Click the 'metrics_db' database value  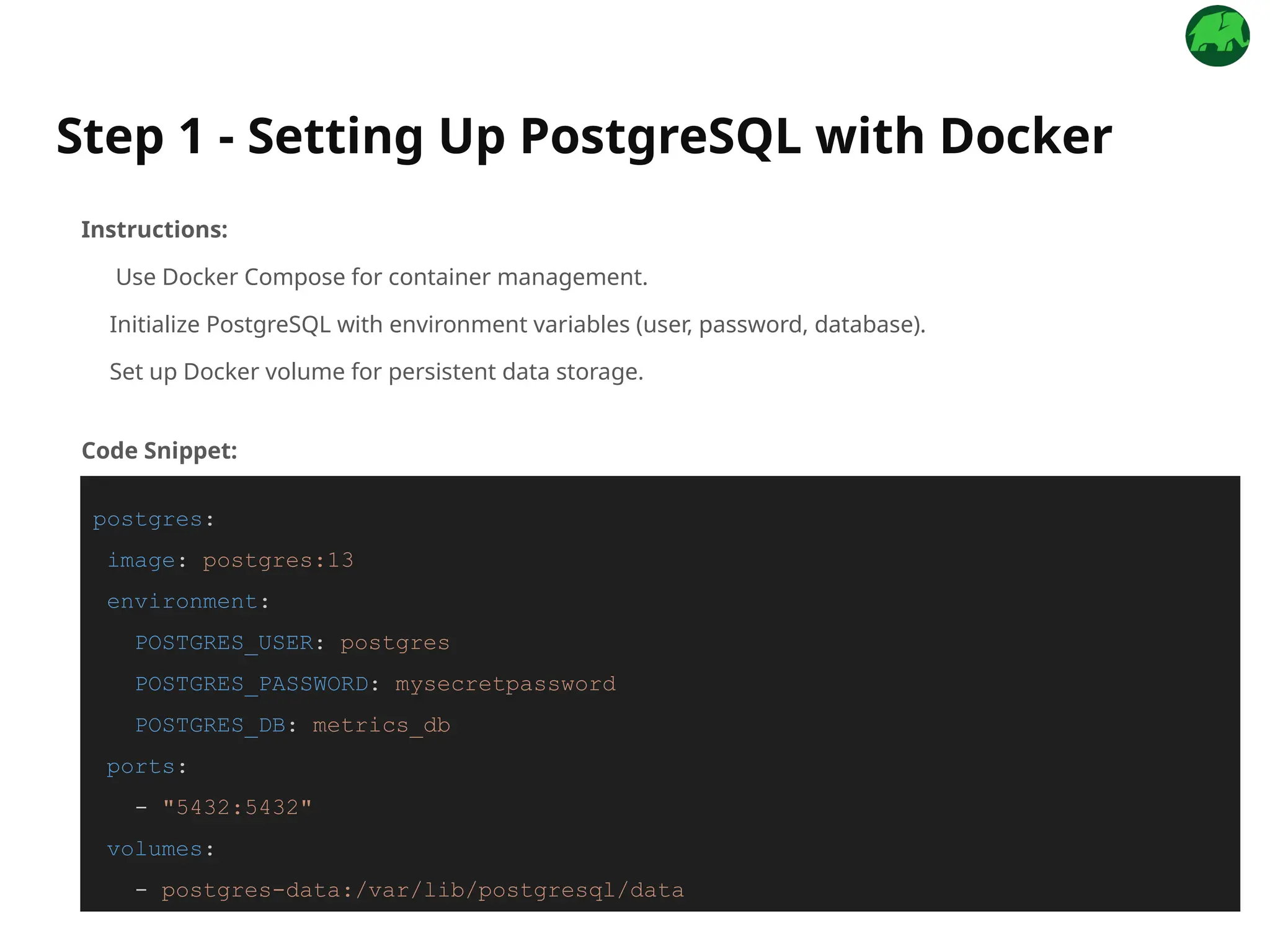[x=381, y=725]
